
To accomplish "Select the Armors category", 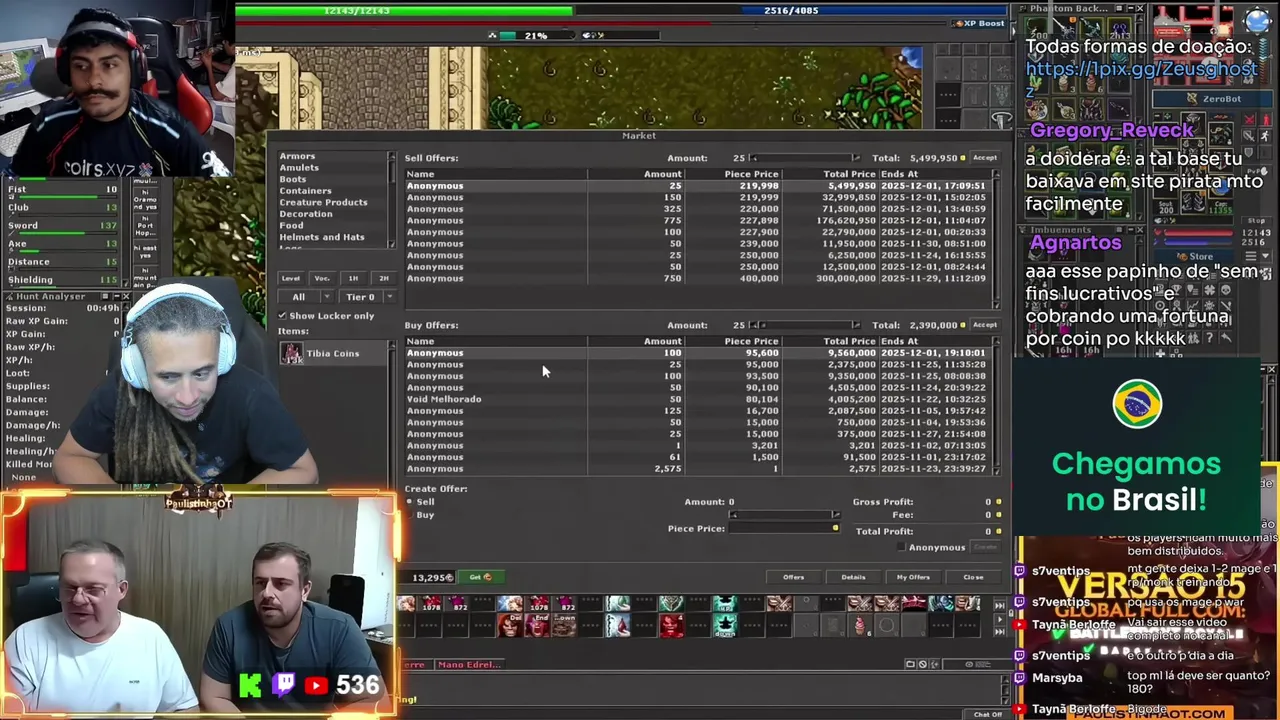I will [x=297, y=156].
